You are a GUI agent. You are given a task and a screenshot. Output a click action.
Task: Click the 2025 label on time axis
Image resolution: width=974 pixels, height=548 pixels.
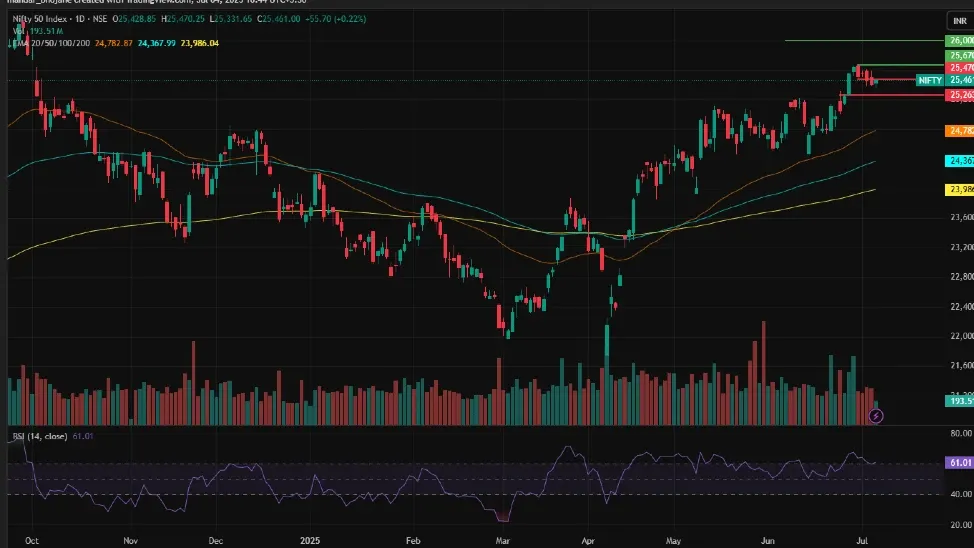310,541
